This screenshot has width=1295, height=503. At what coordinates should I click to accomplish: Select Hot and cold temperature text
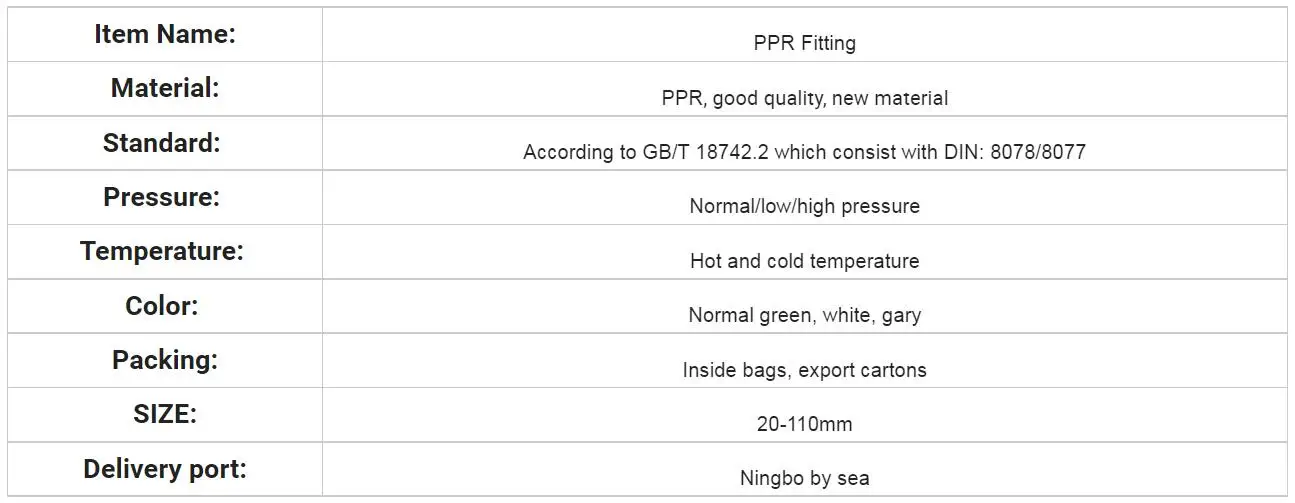coord(804,261)
